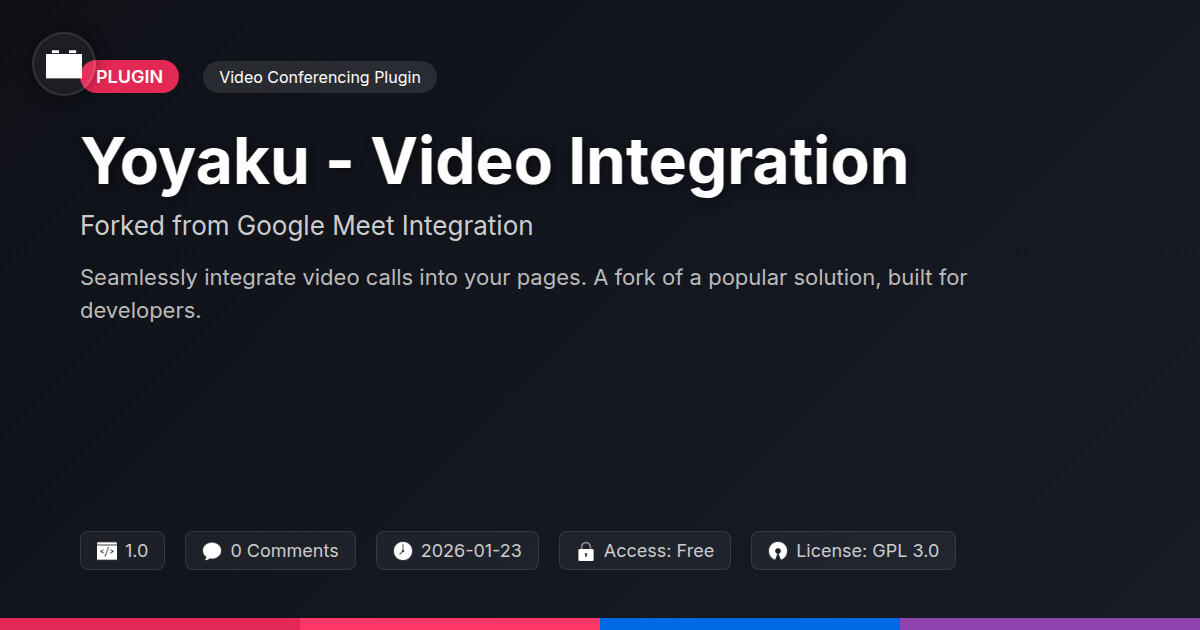Click the blue segment of bottom color bar
The height and width of the screenshot is (630, 1200).
[x=750, y=623]
